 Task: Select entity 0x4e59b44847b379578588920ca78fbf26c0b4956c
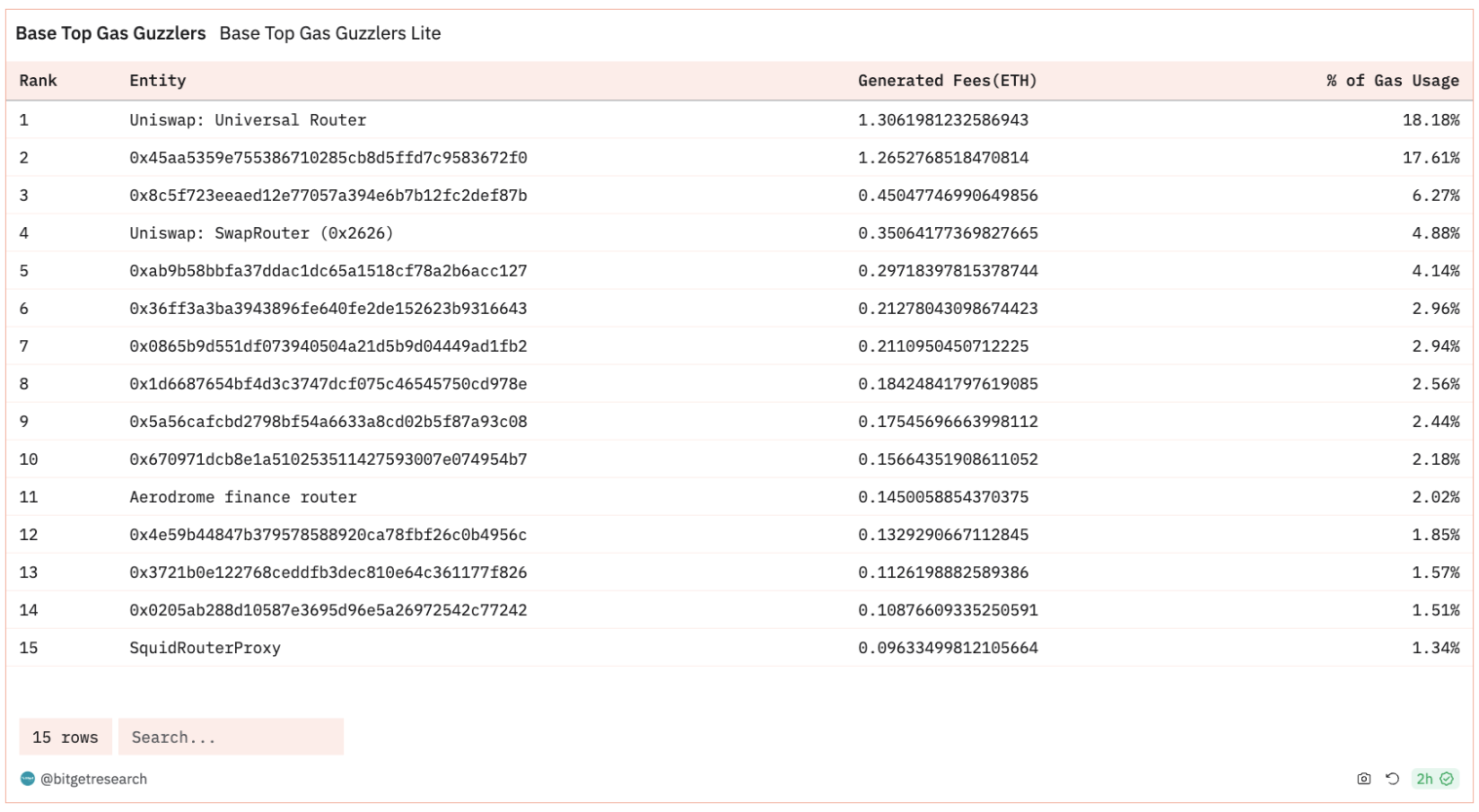(x=329, y=534)
